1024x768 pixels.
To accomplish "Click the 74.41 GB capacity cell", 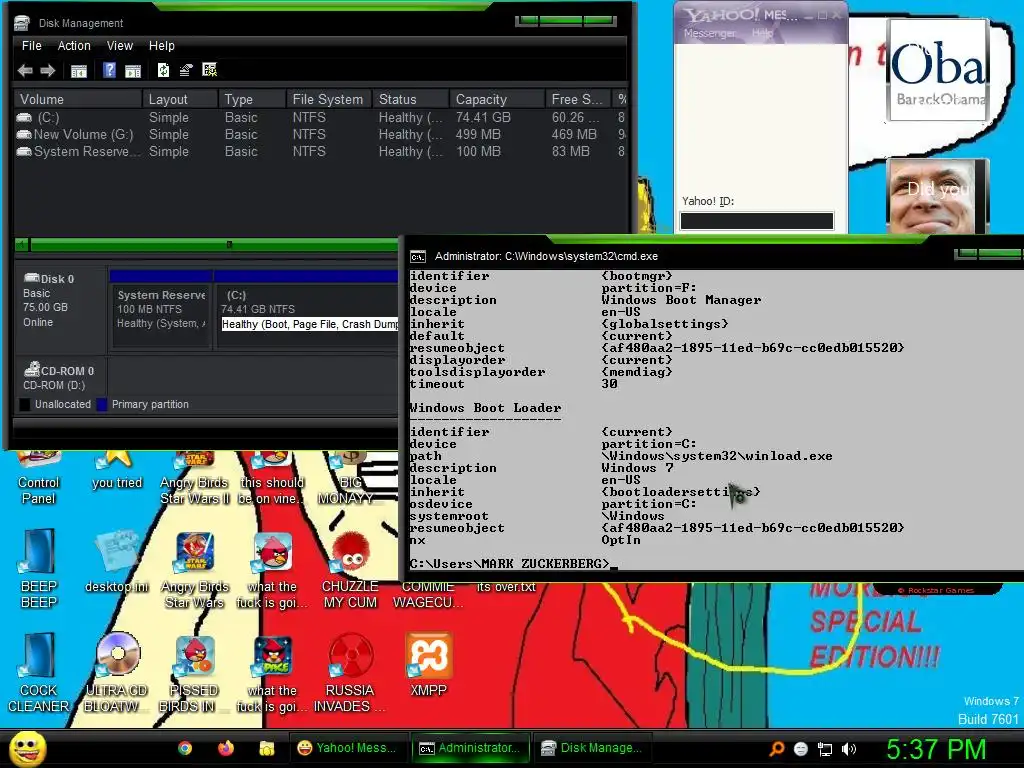I will click(x=483, y=118).
